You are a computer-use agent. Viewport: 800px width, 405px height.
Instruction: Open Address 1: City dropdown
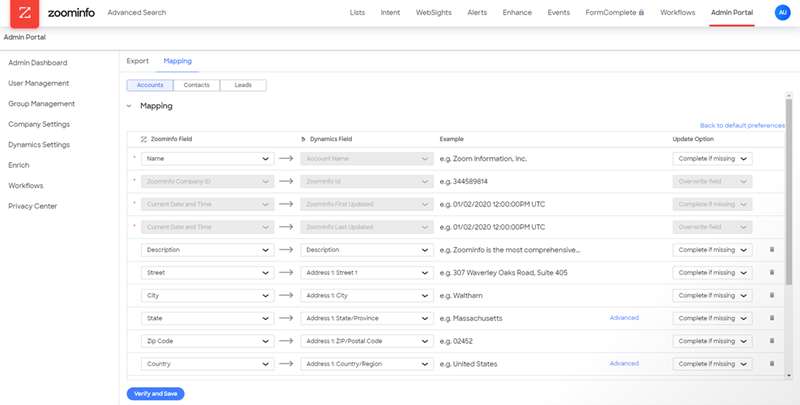pyautogui.click(x=367, y=295)
